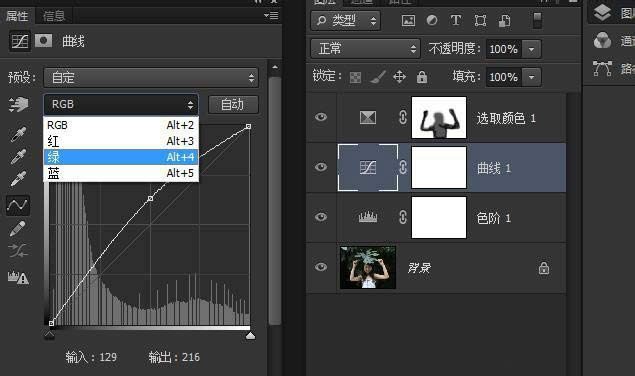Choose 蓝 channel Alt+5
This screenshot has width=635, height=376.
coord(121,173)
